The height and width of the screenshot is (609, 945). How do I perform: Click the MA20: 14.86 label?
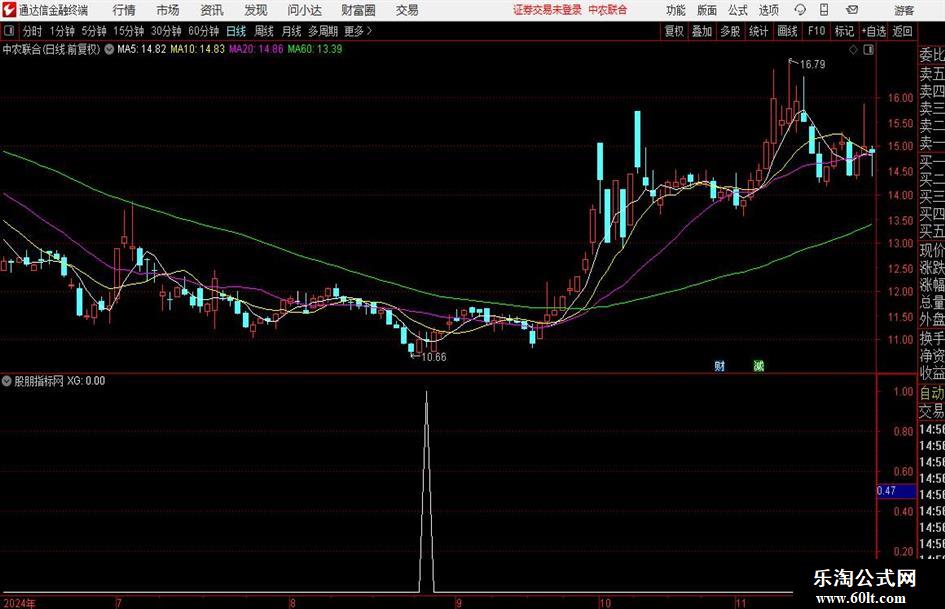click(x=256, y=49)
